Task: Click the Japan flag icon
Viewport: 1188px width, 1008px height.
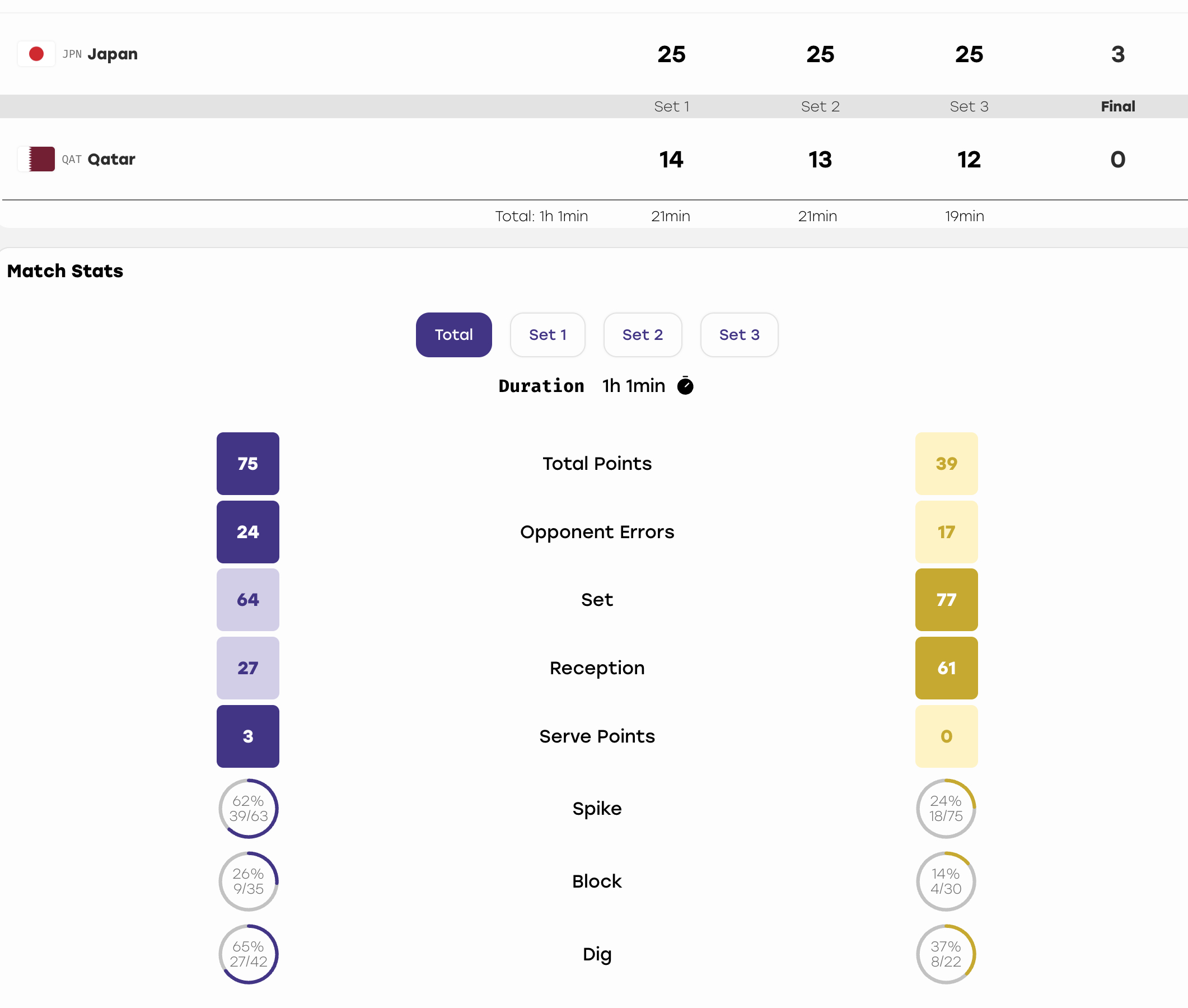Action: coord(36,54)
